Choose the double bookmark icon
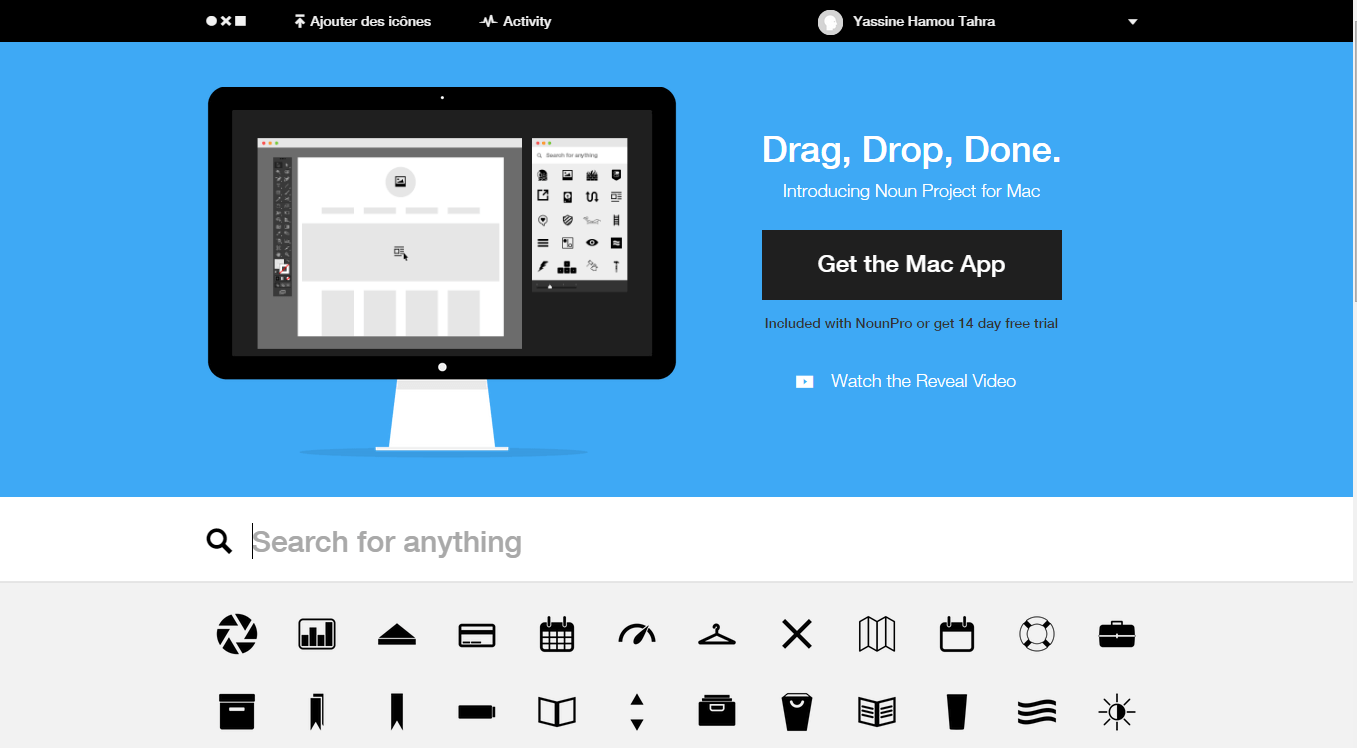Viewport: 1357px width, 748px height. tap(317, 712)
